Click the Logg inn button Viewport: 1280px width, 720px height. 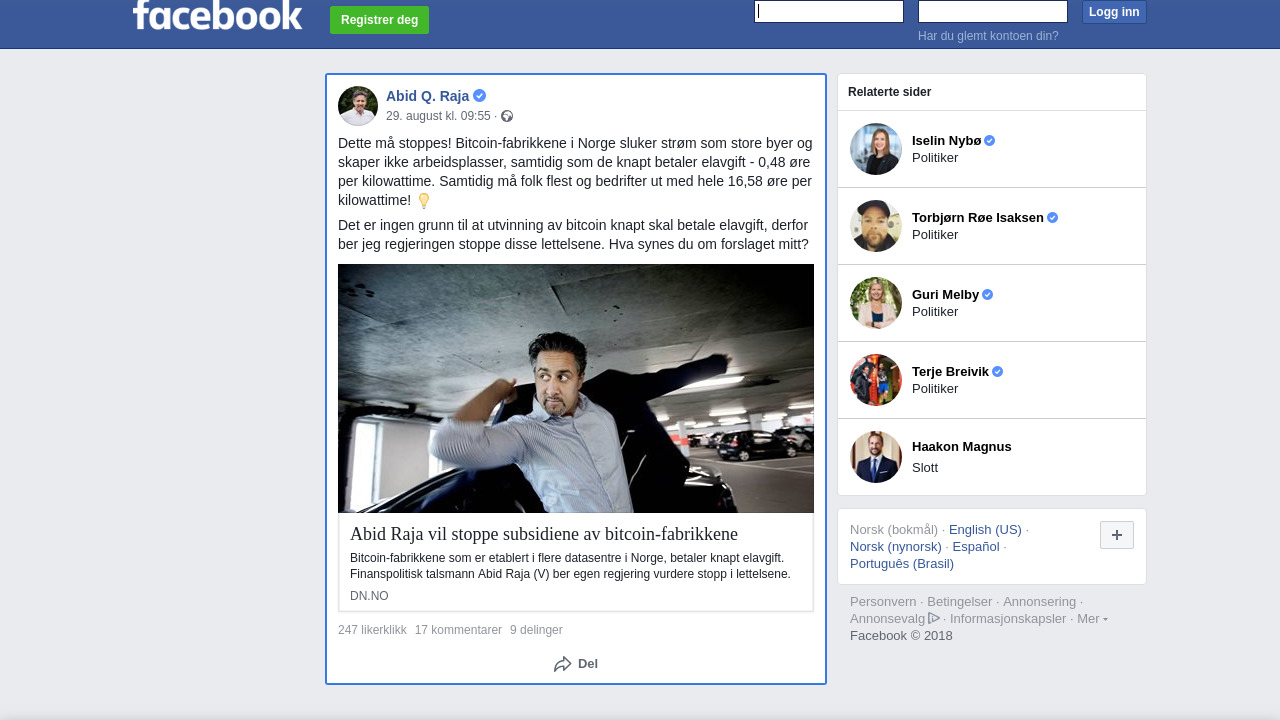coord(1114,12)
